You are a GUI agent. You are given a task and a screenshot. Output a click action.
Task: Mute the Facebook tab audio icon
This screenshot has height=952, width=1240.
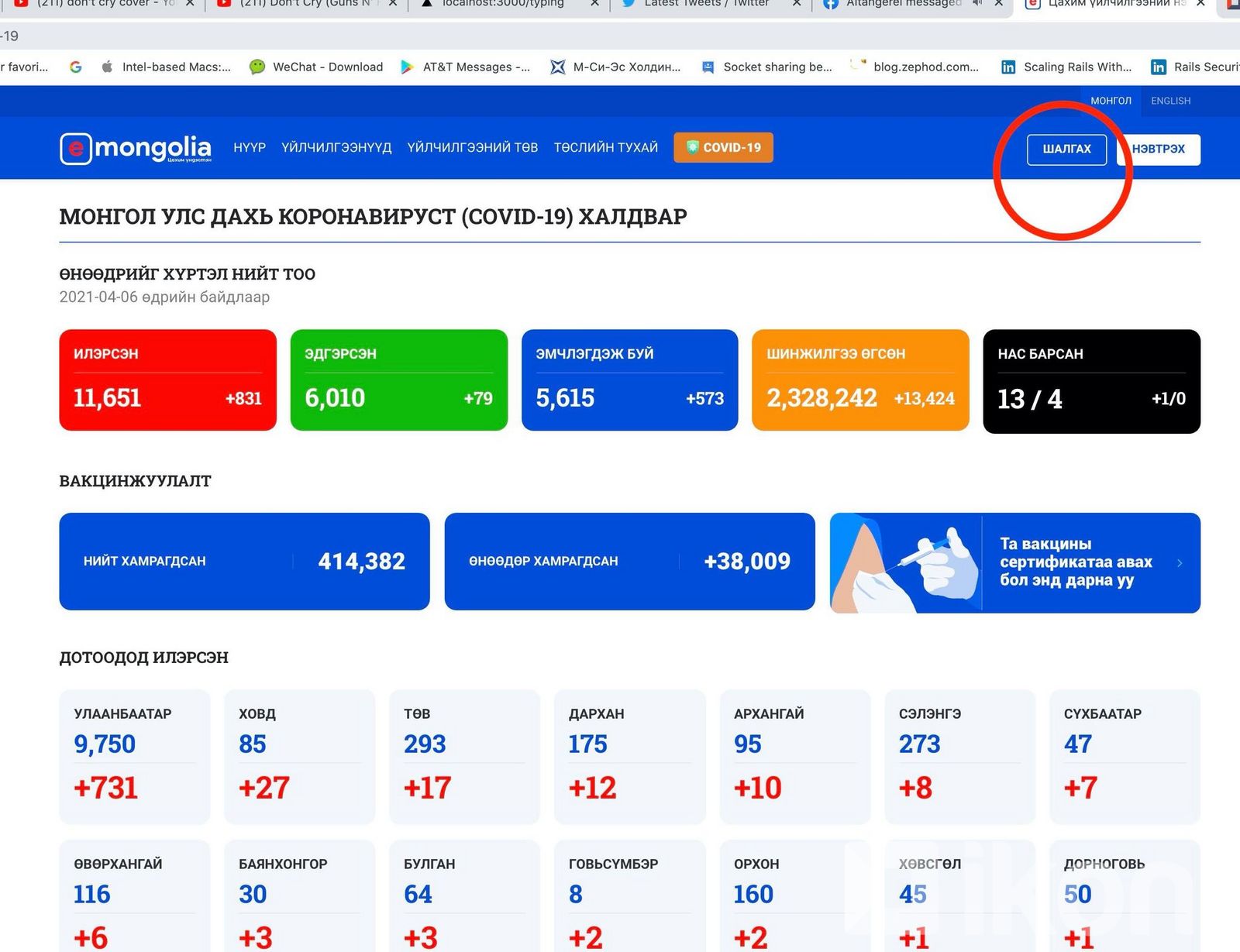coord(977,3)
